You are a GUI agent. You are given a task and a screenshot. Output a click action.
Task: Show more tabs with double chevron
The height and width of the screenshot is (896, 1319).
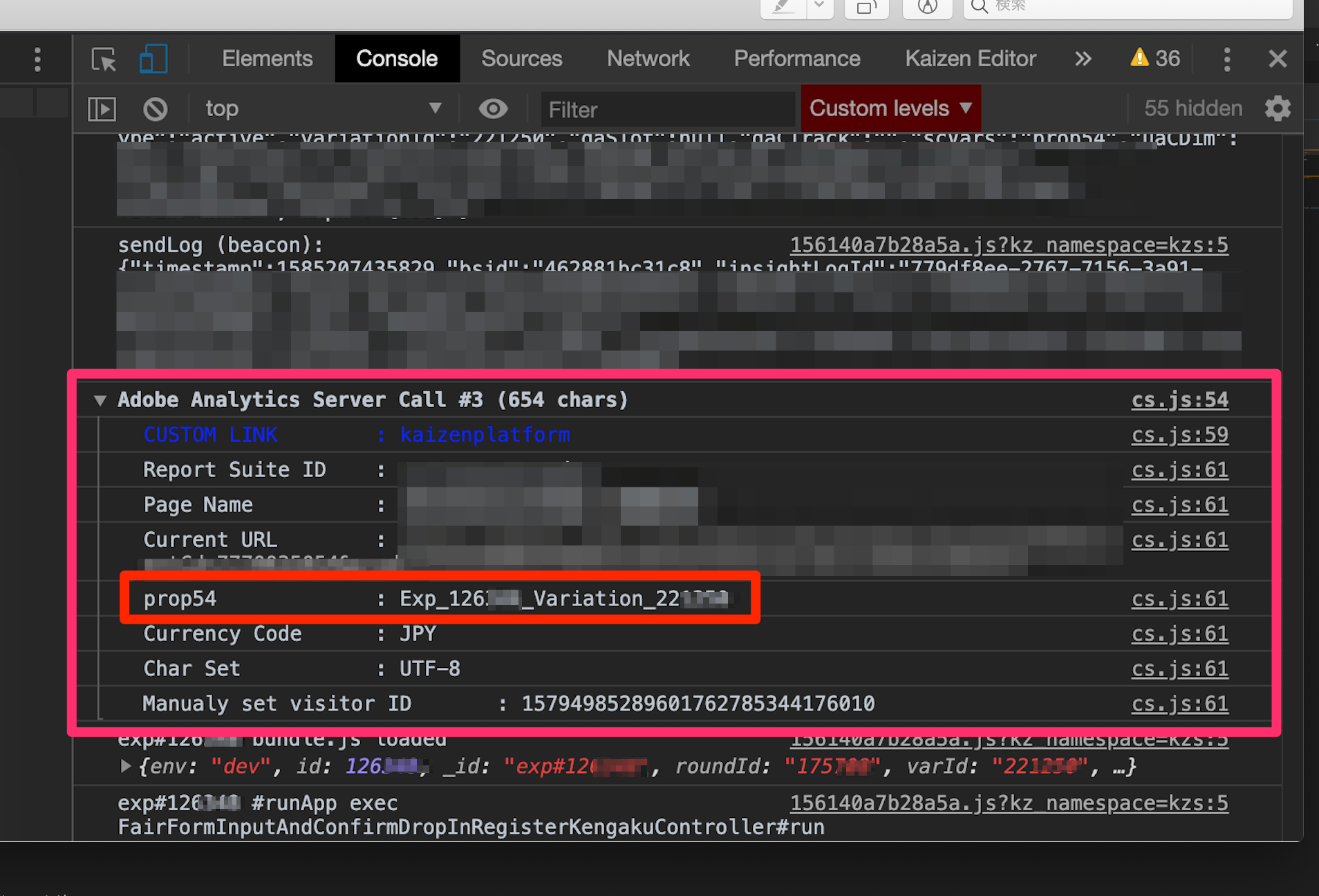tap(1083, 59)
